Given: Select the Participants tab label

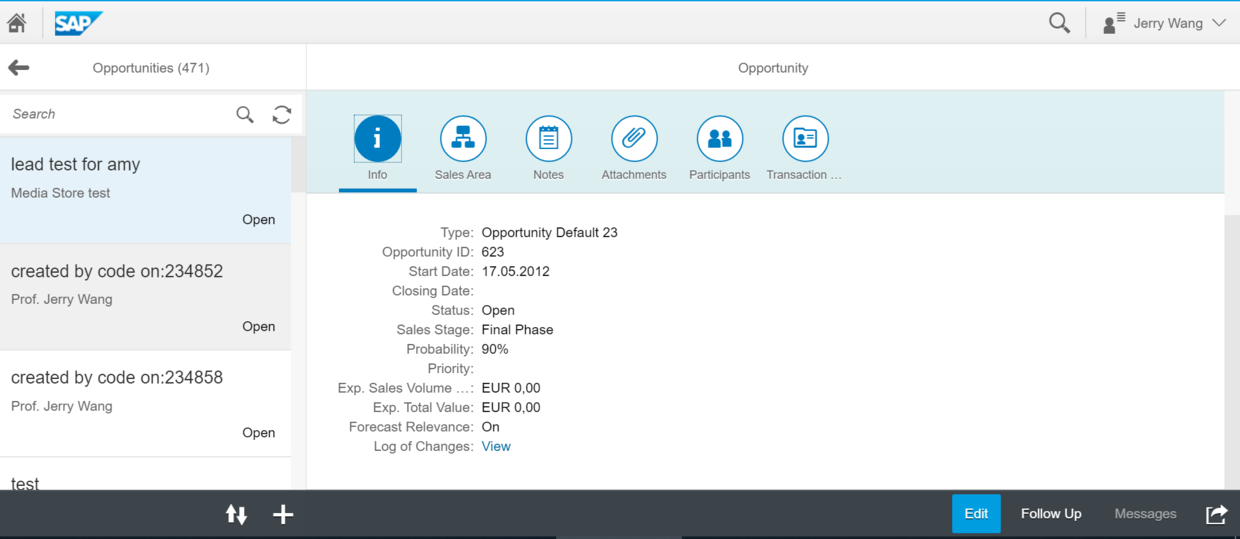Looking at the screenshot, I should [x=719, y=175].
